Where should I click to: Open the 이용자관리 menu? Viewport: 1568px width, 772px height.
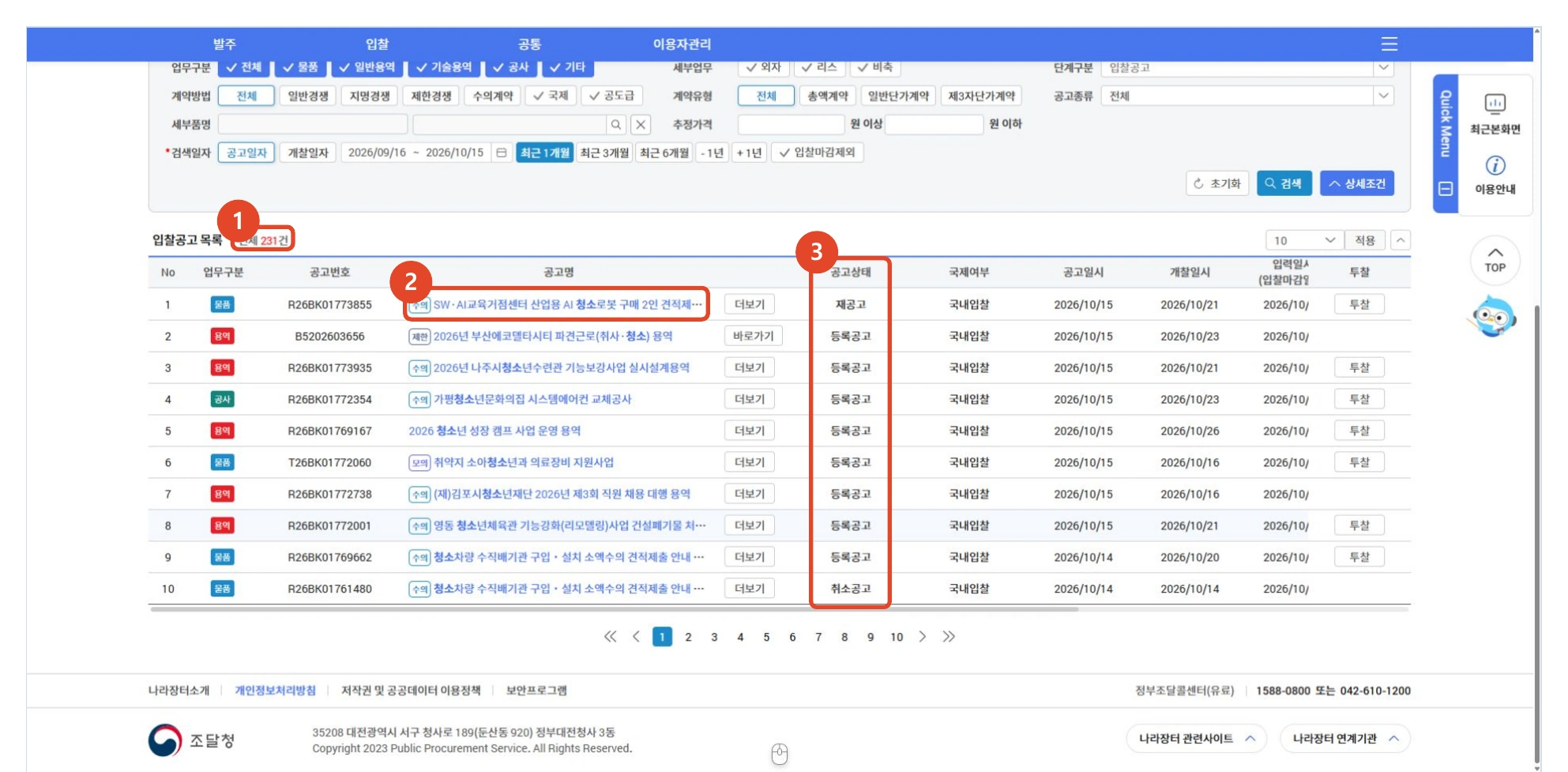[x=682, y=44]
